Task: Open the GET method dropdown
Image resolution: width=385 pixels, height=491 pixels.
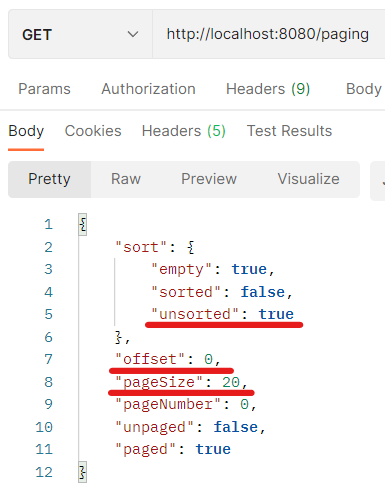Action: pyautogui.click(x=80, y=34)
